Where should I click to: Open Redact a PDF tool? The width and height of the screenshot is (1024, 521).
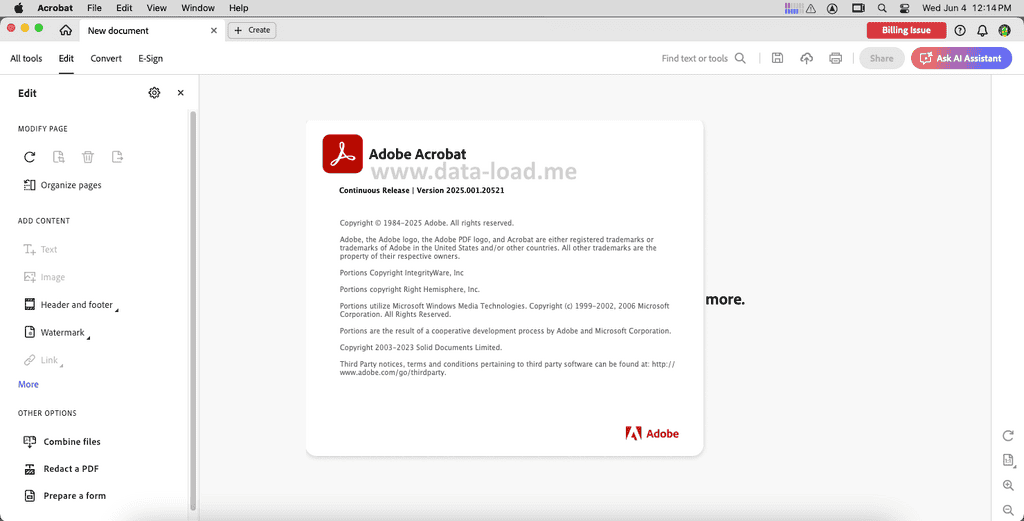coord(61,469)
